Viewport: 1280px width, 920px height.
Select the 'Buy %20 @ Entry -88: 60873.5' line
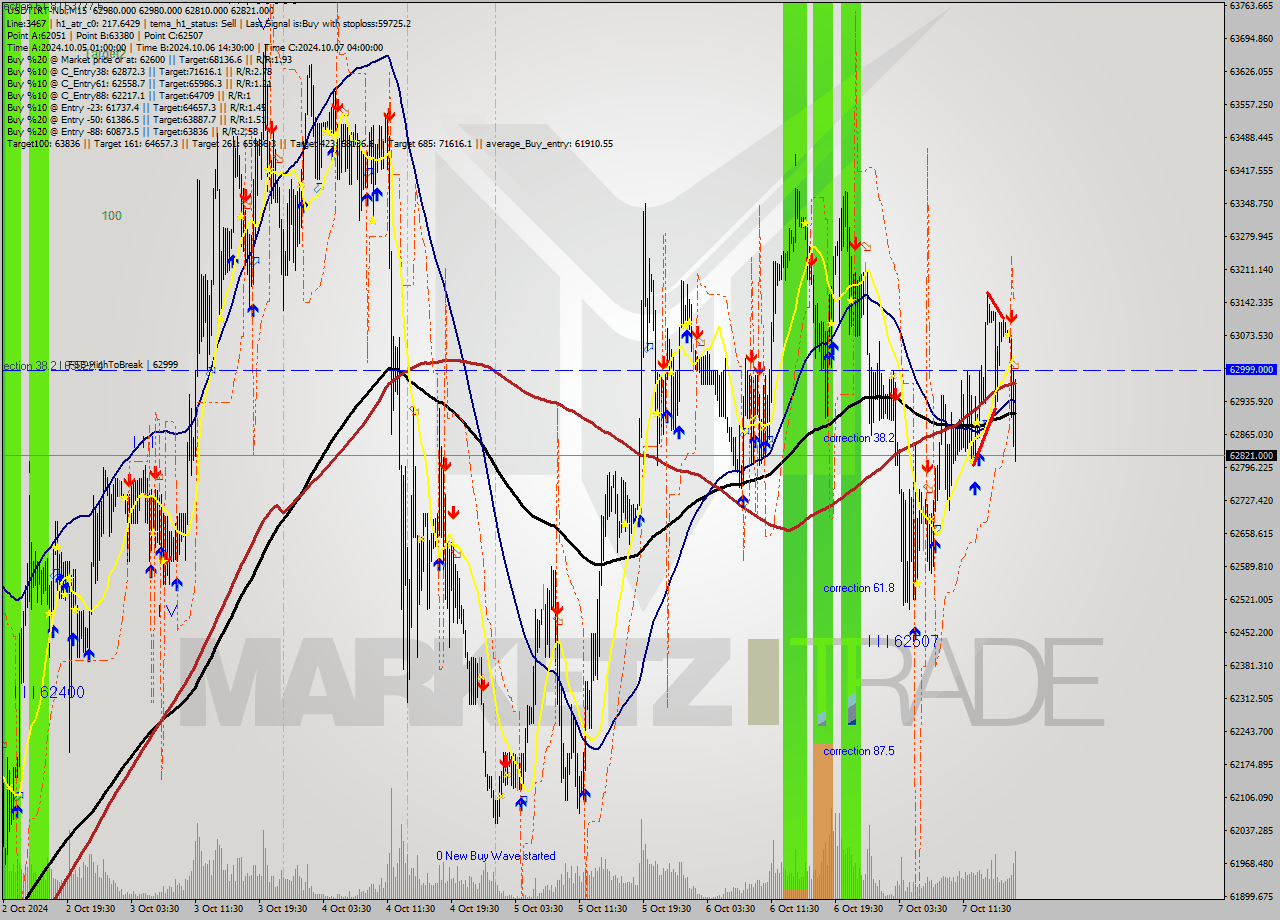point(133,131)
